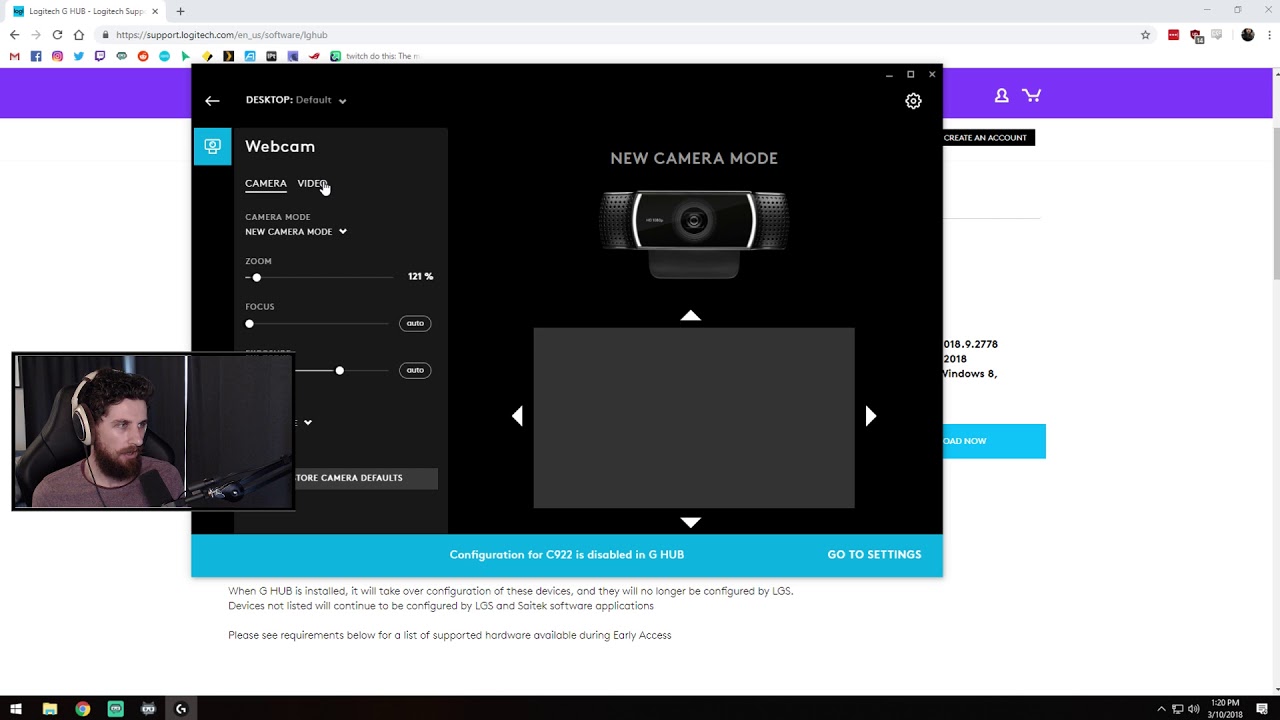Screen dimensions: 1280x720
Task: Click the blue Download Now button
Action: coord(994,441)
